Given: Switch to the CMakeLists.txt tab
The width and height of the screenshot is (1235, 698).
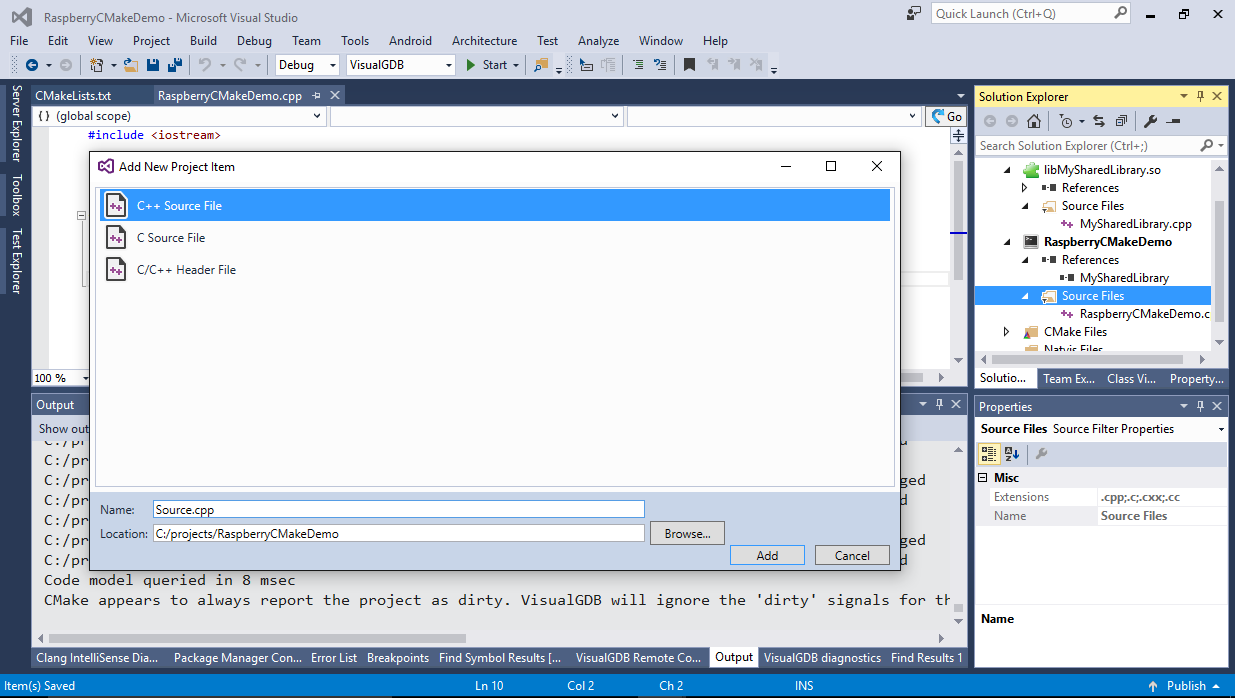Looking at the screenshot, I should point(73,96).
